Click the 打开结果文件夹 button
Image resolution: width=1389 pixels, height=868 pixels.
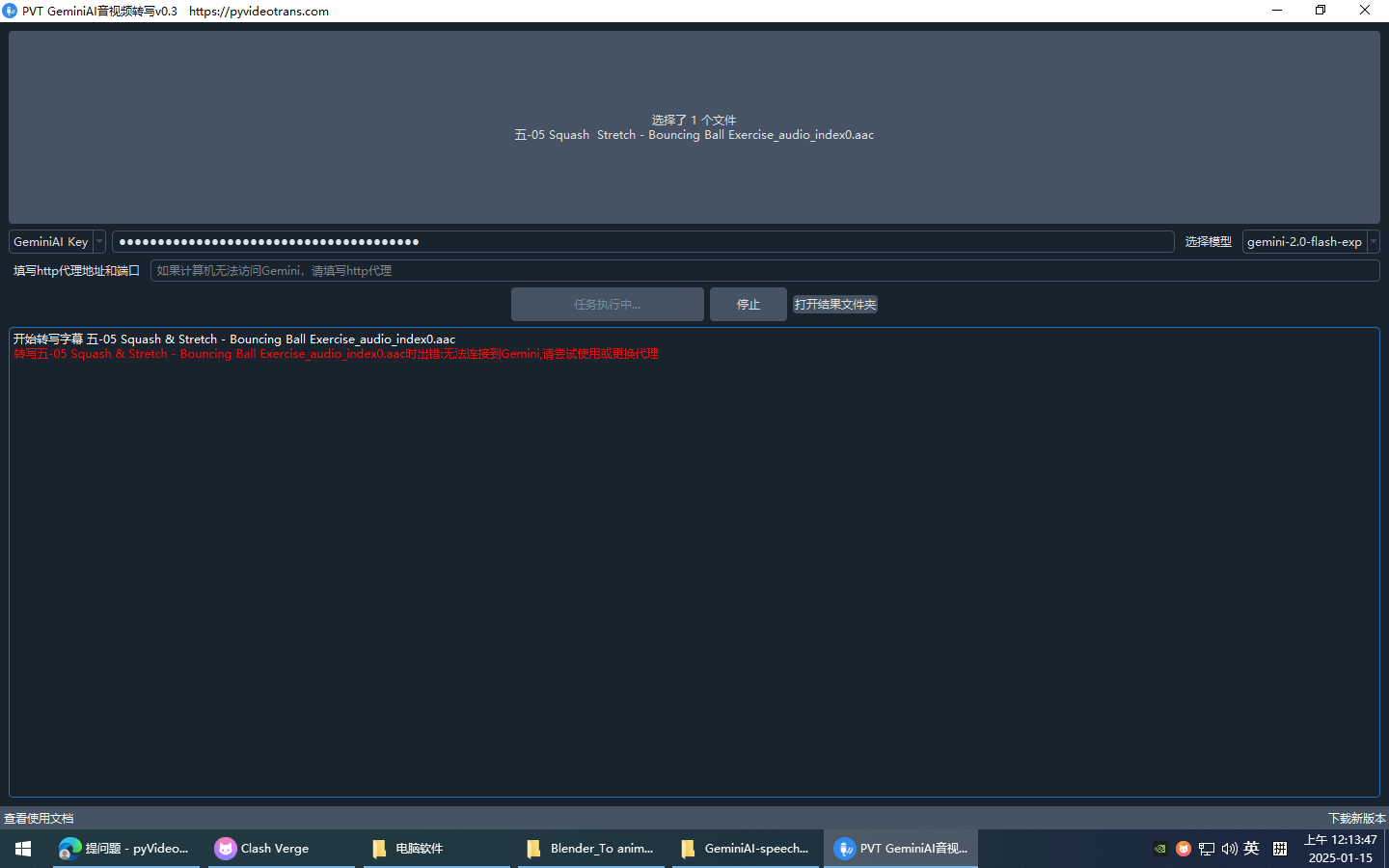(x=835, y=305)
